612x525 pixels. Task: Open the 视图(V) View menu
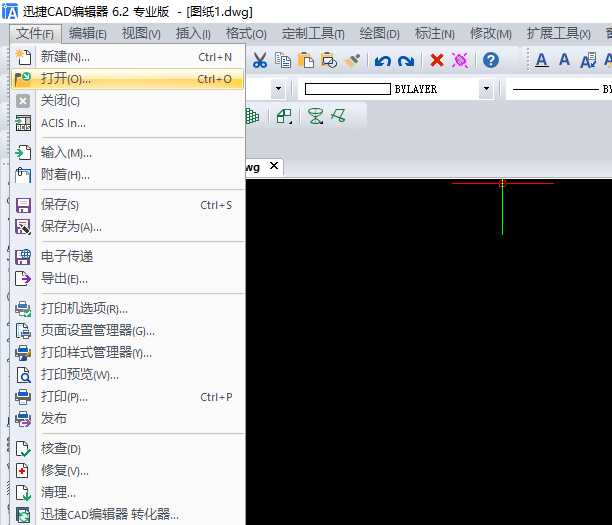pos(141,34)
